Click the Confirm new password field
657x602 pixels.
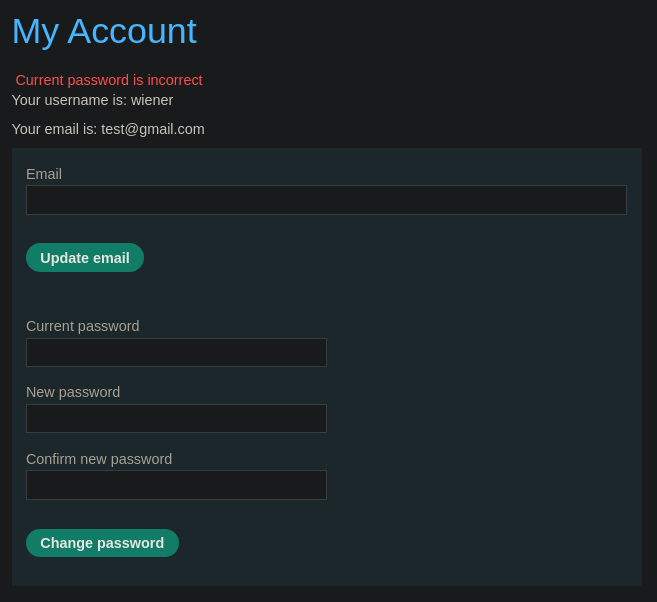point(176,485)
